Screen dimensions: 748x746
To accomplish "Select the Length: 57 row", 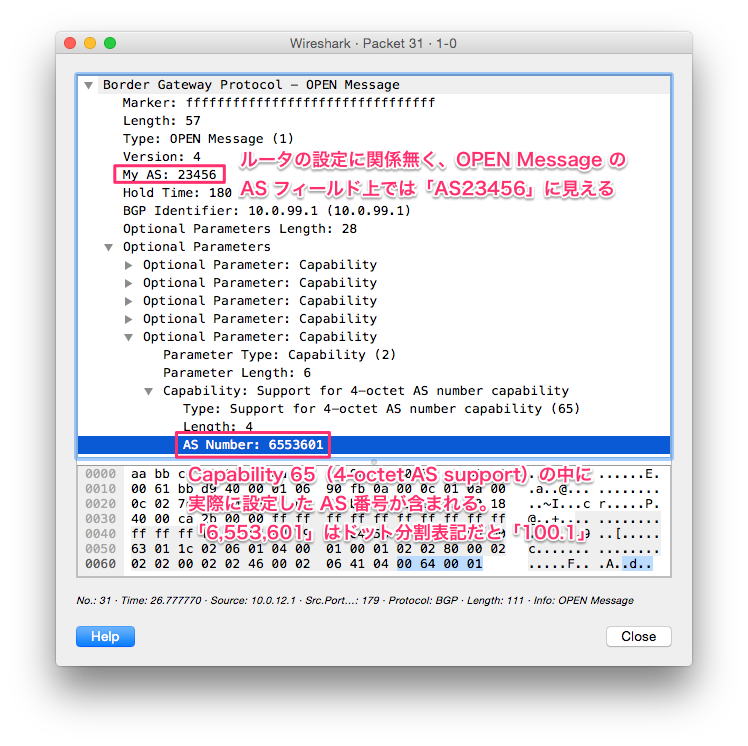I will click(374, 121).
